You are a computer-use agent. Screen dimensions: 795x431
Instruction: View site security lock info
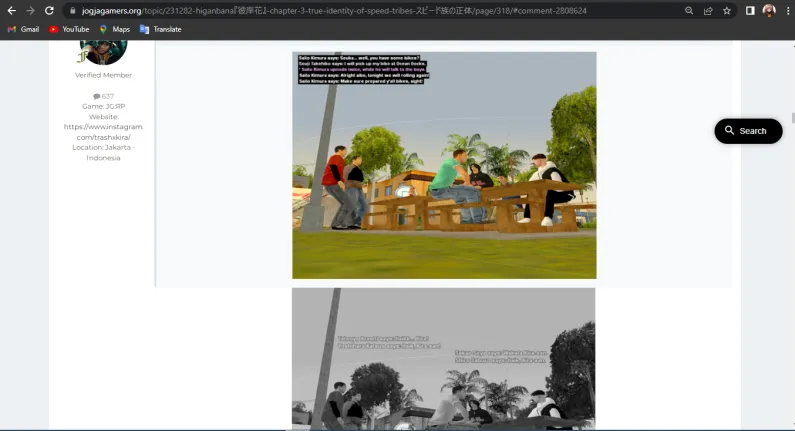73,11
